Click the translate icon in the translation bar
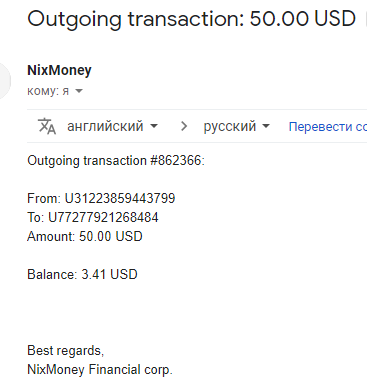367x391 pixels. pos(47,126)
